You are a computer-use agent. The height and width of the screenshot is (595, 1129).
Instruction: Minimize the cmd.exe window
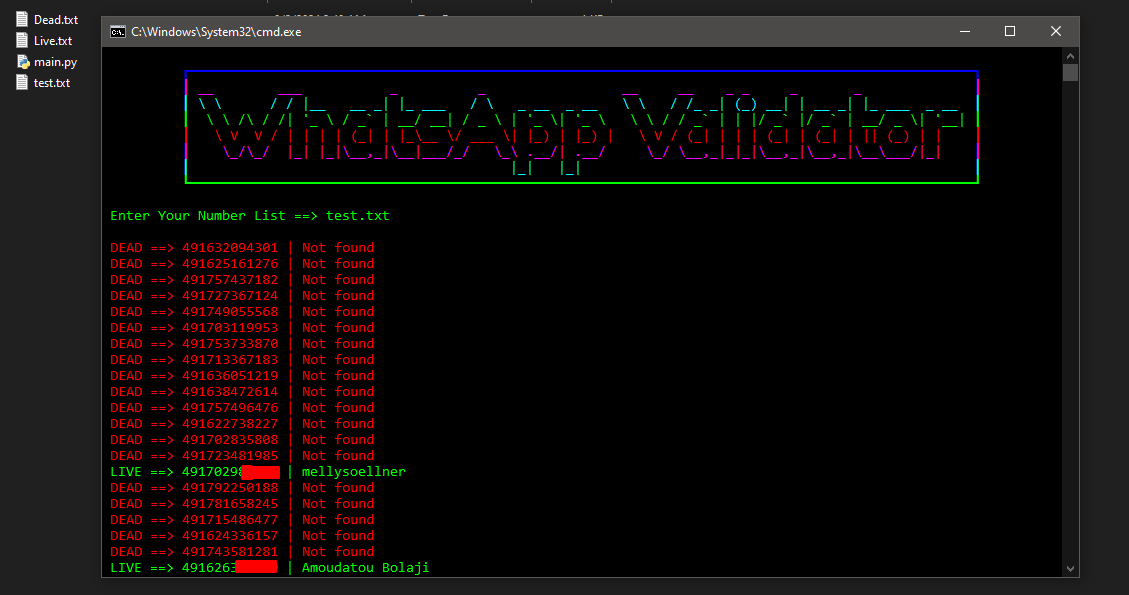(x=965, y=32)
